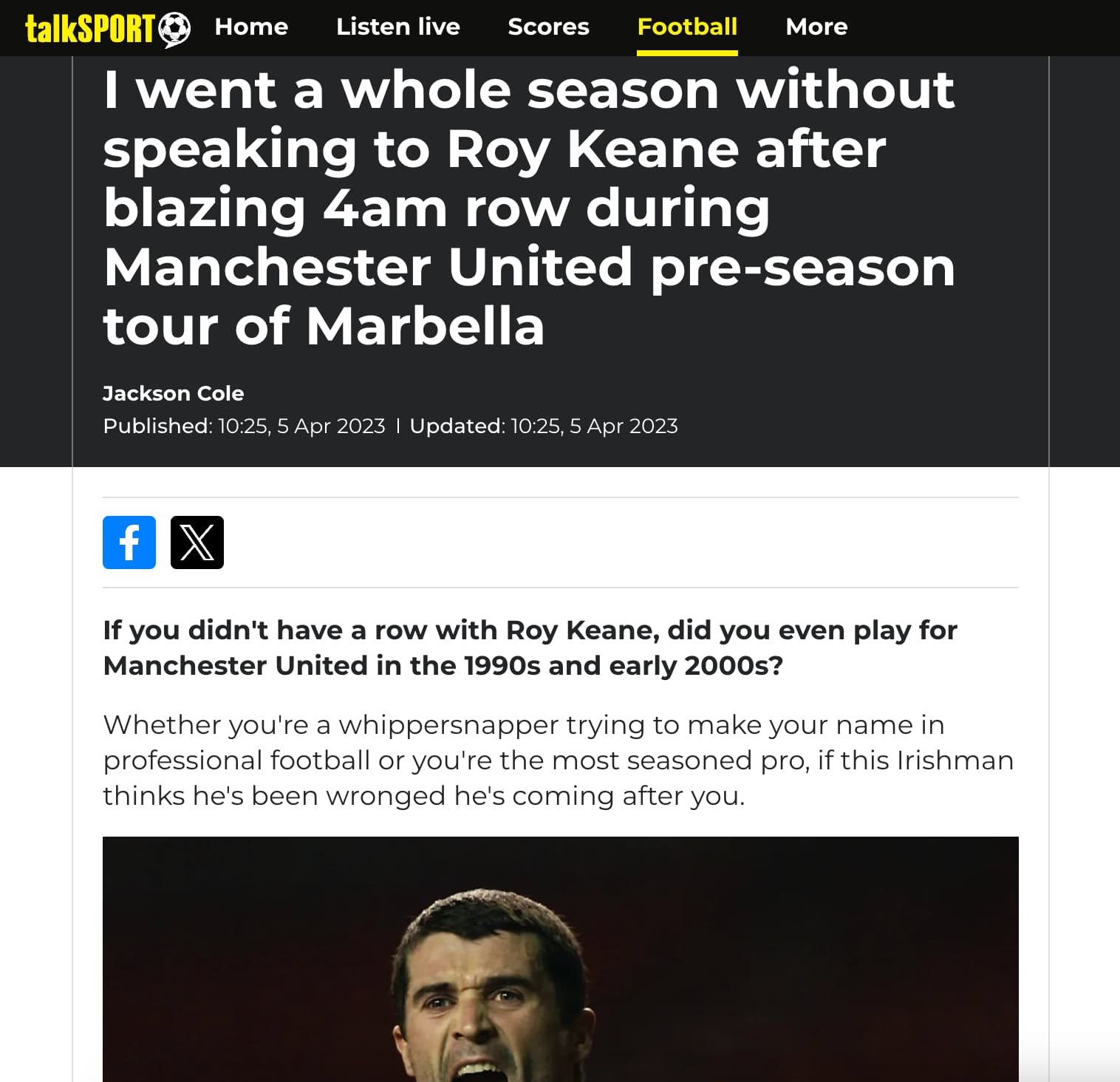Open the Roy Keane article photo

click(560, 959)
